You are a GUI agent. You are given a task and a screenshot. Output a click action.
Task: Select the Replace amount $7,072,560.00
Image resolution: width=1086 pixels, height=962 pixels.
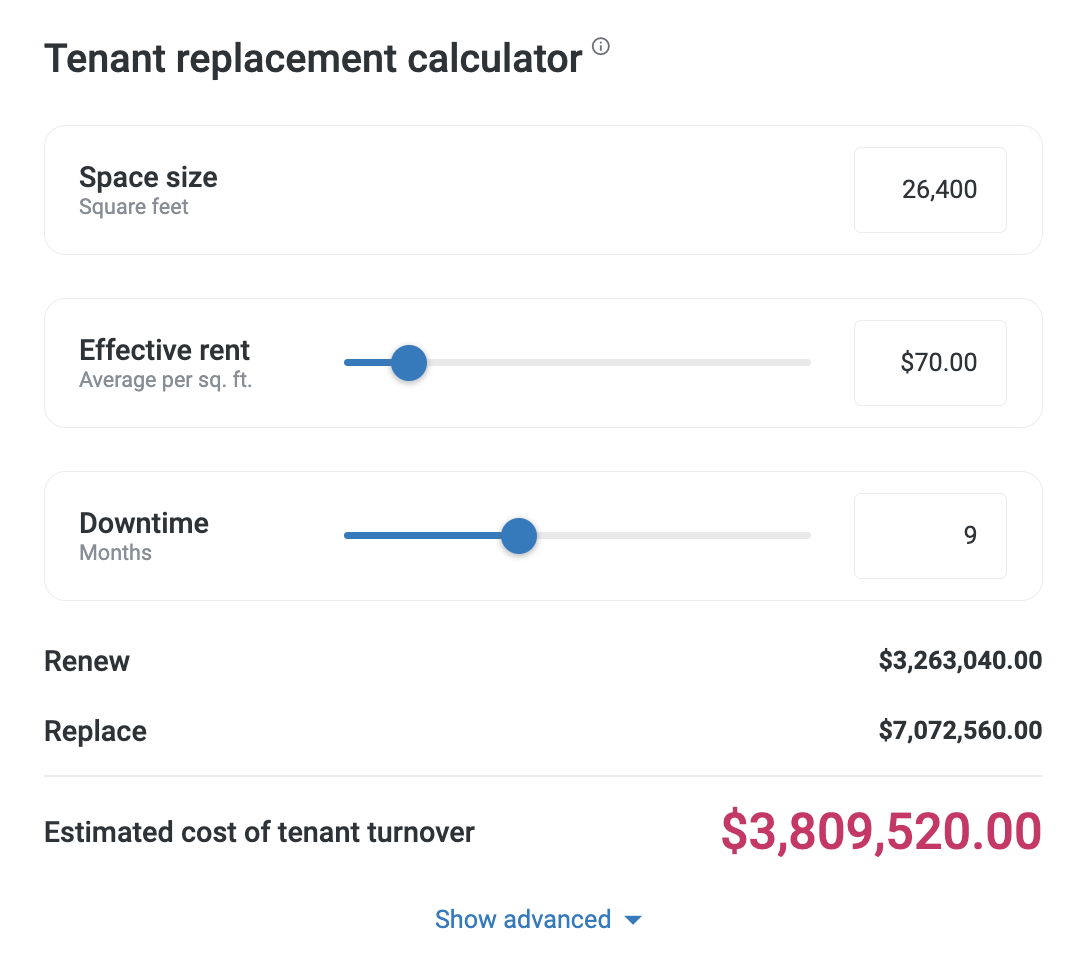tap(960, 731)
